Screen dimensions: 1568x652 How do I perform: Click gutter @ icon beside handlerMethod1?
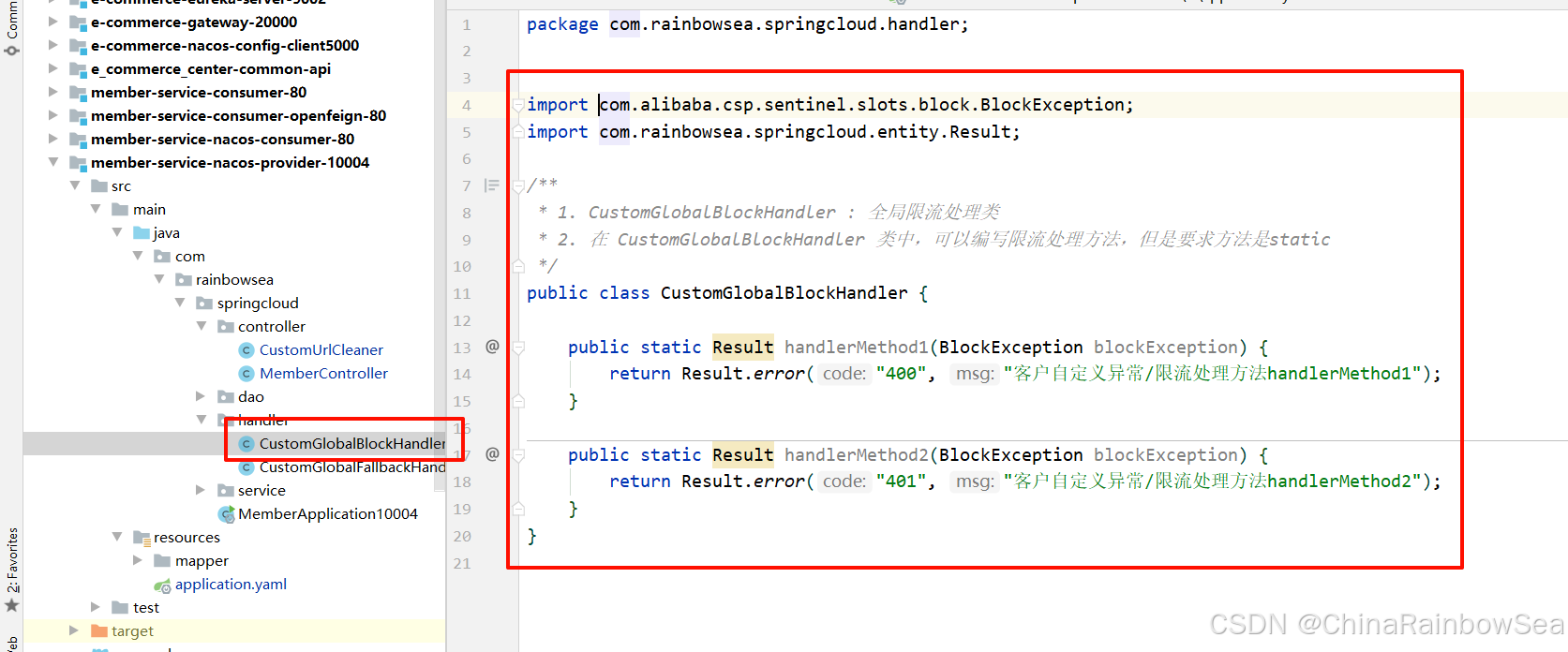click(492, 347)
